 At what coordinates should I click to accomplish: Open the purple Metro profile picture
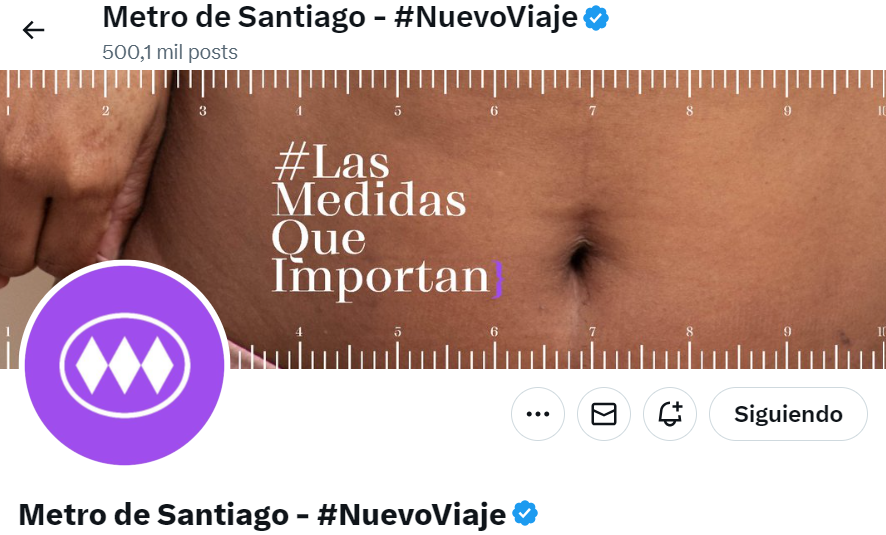(x=124, y=364)
